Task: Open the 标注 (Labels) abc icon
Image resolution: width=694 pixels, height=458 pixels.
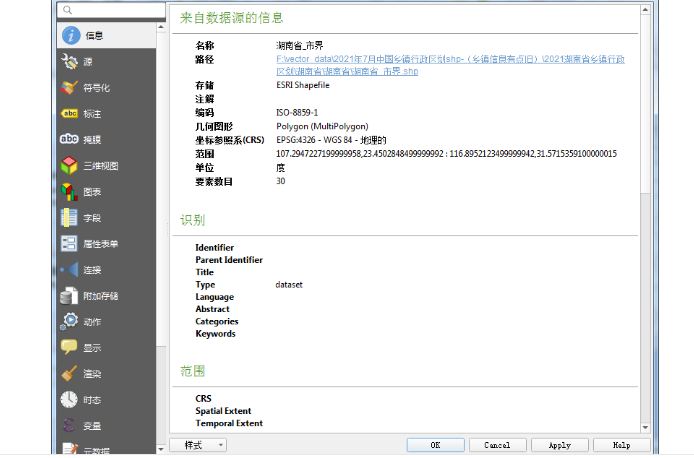Action: coord(69,113)
